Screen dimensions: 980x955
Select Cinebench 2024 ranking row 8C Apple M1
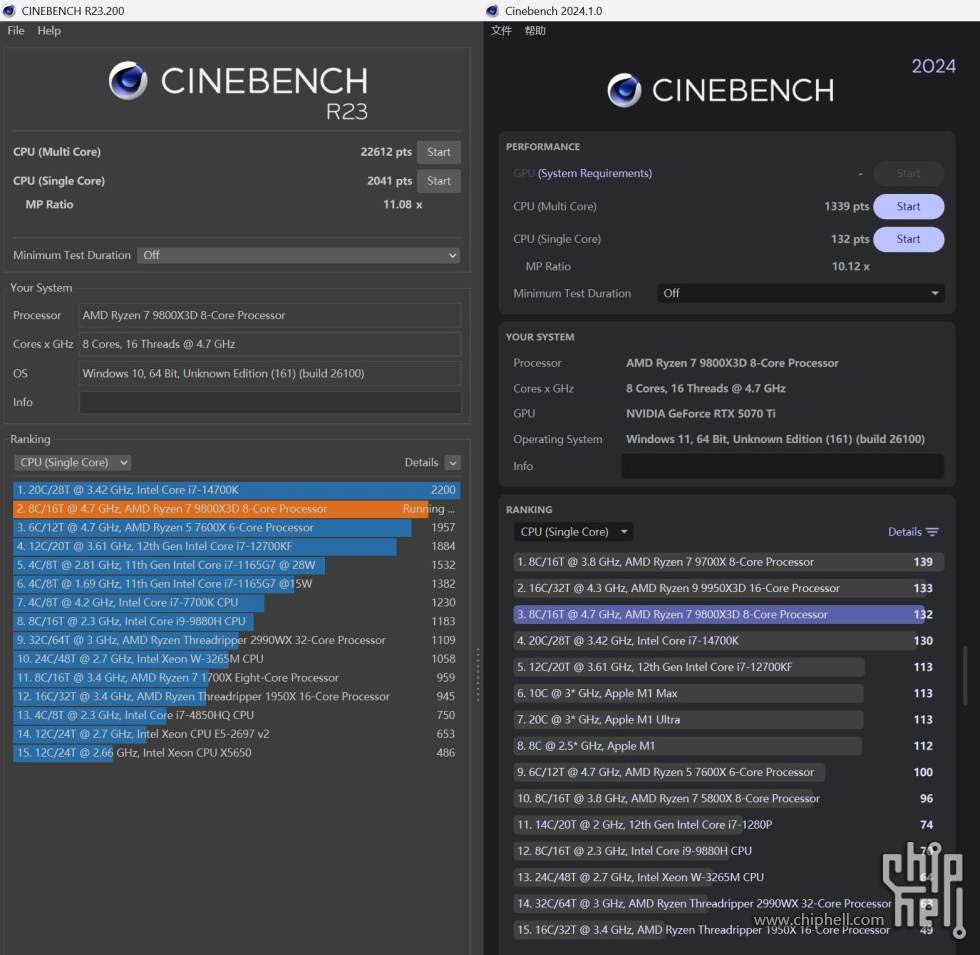point(728,746)
